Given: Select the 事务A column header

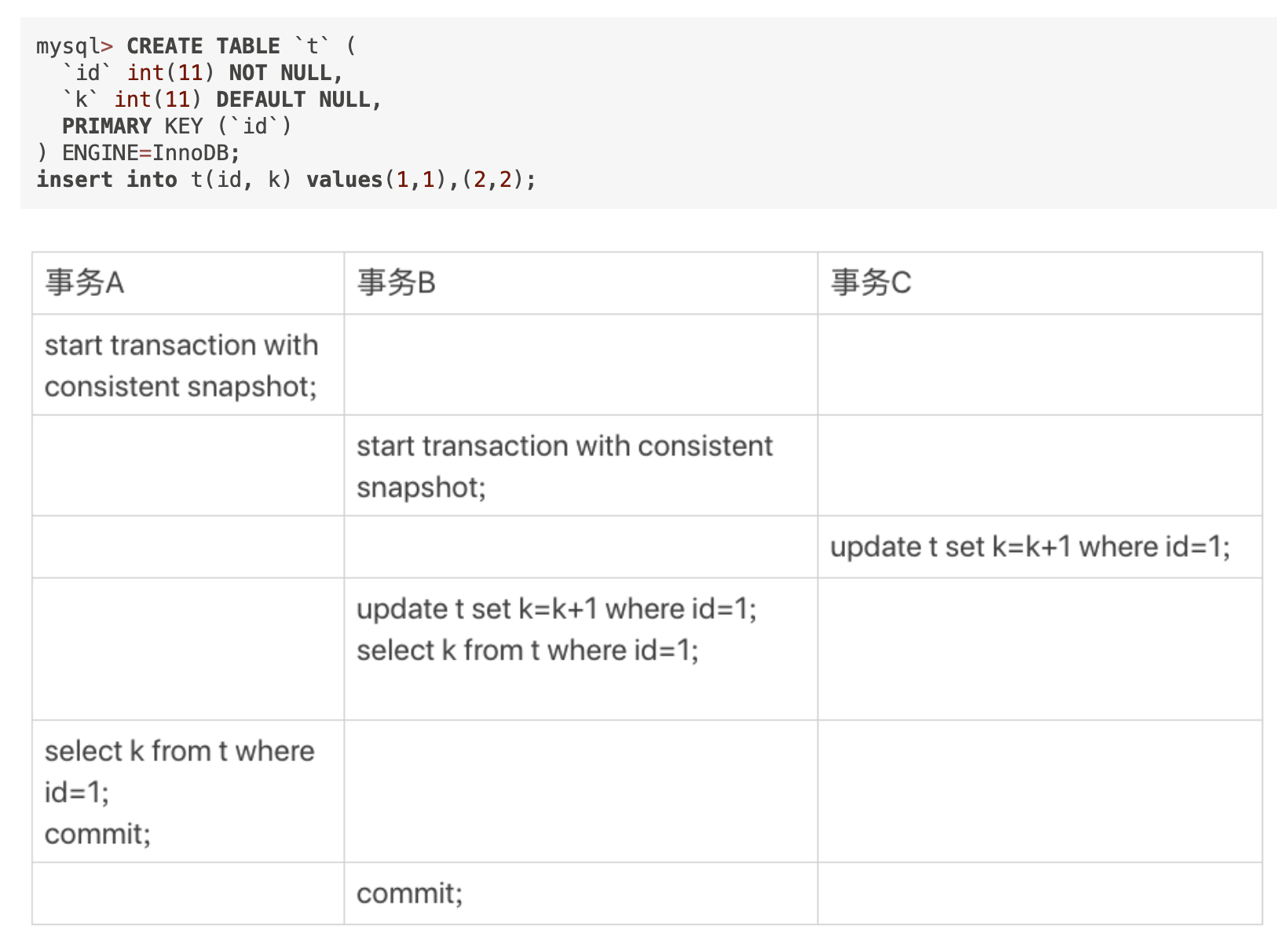Looking at the screenshot, I should tap(85, 283).
